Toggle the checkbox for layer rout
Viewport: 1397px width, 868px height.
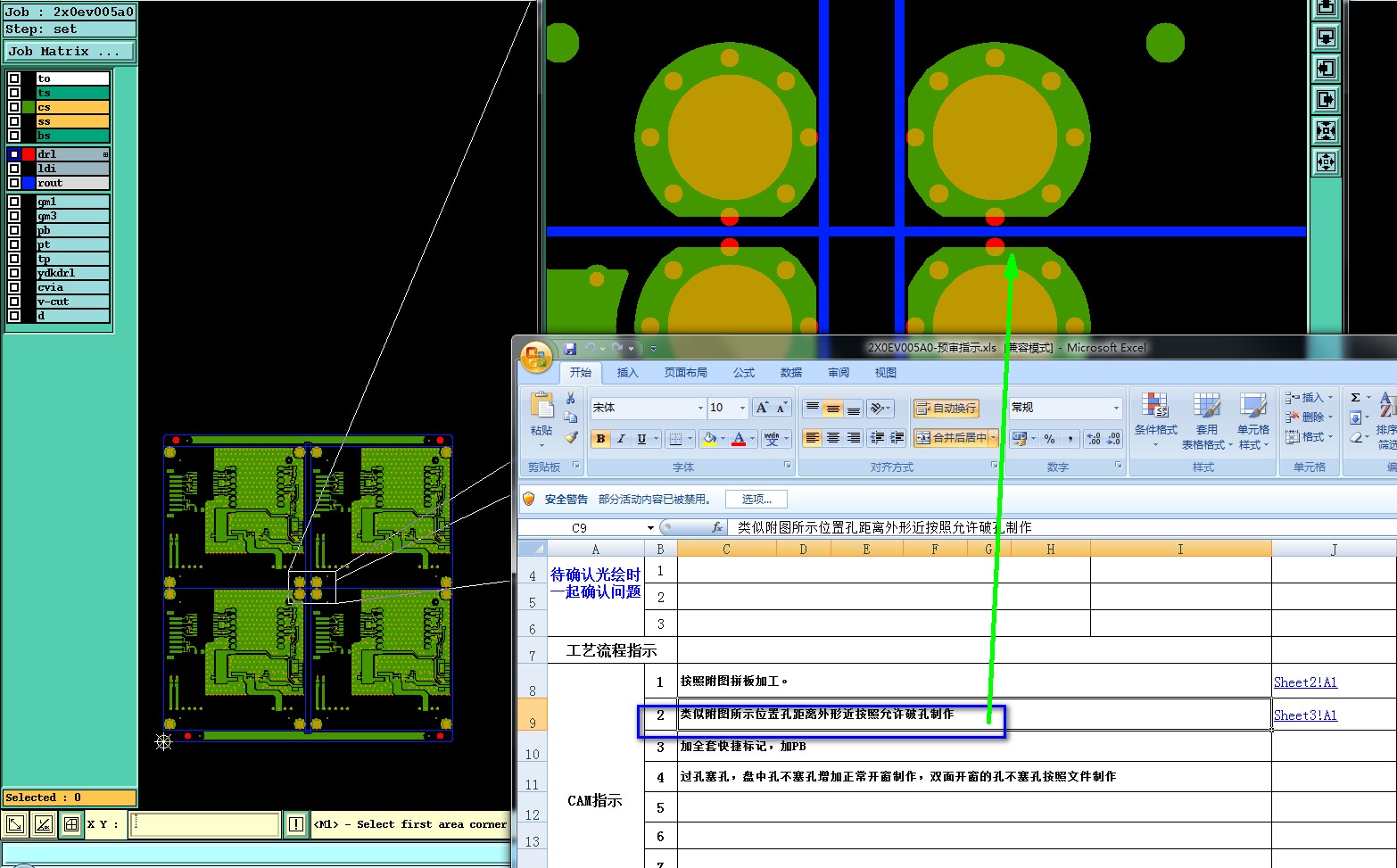(13, 183)
